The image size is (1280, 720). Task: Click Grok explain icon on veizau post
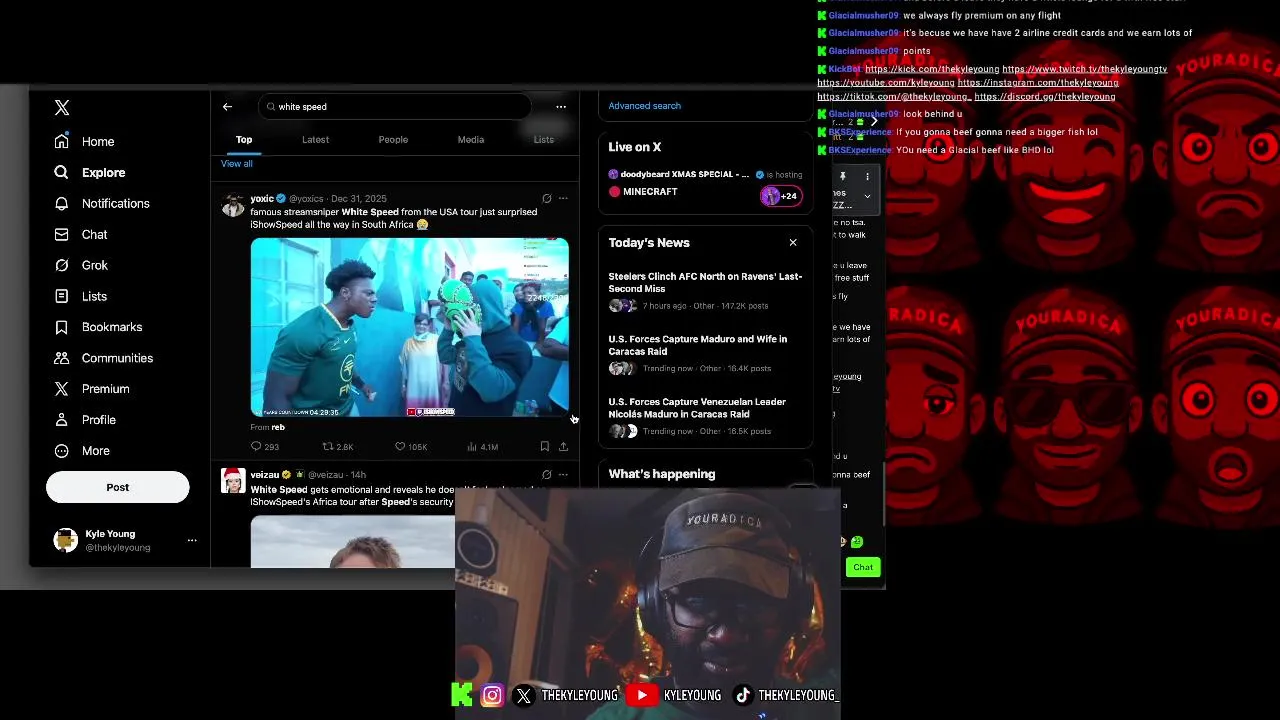546,474
